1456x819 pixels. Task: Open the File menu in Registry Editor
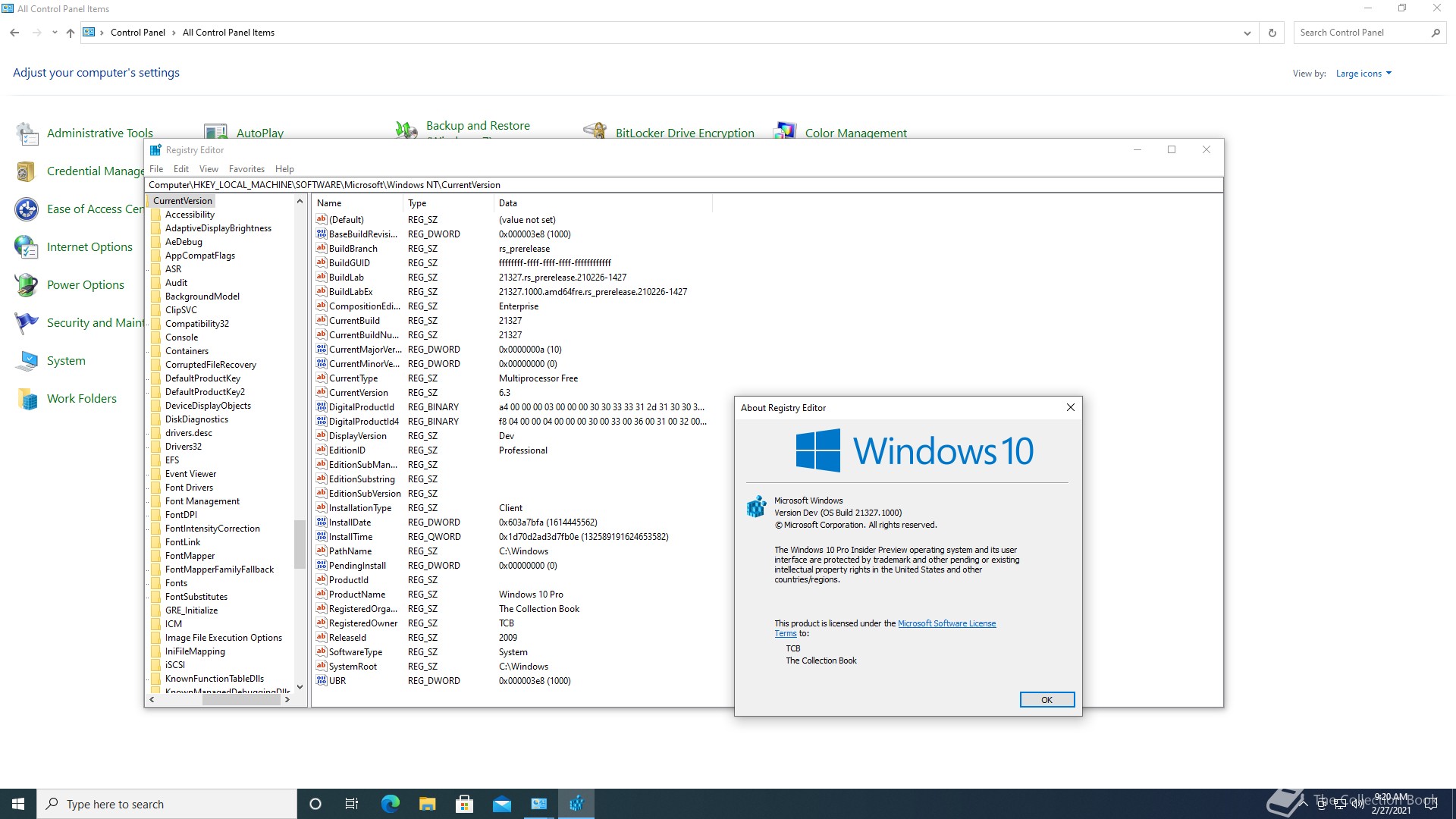(x=156, y=169)
